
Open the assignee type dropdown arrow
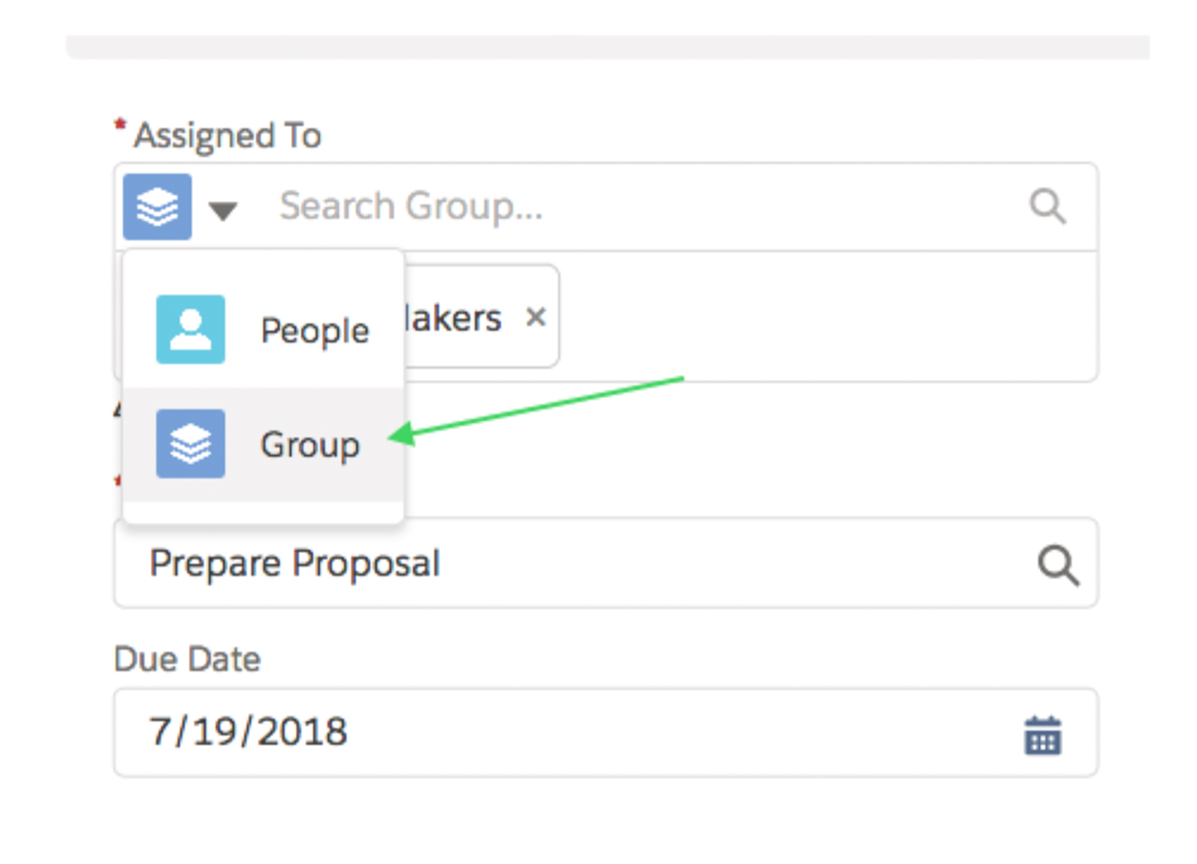pyautogui.click(x=223, y=210)
